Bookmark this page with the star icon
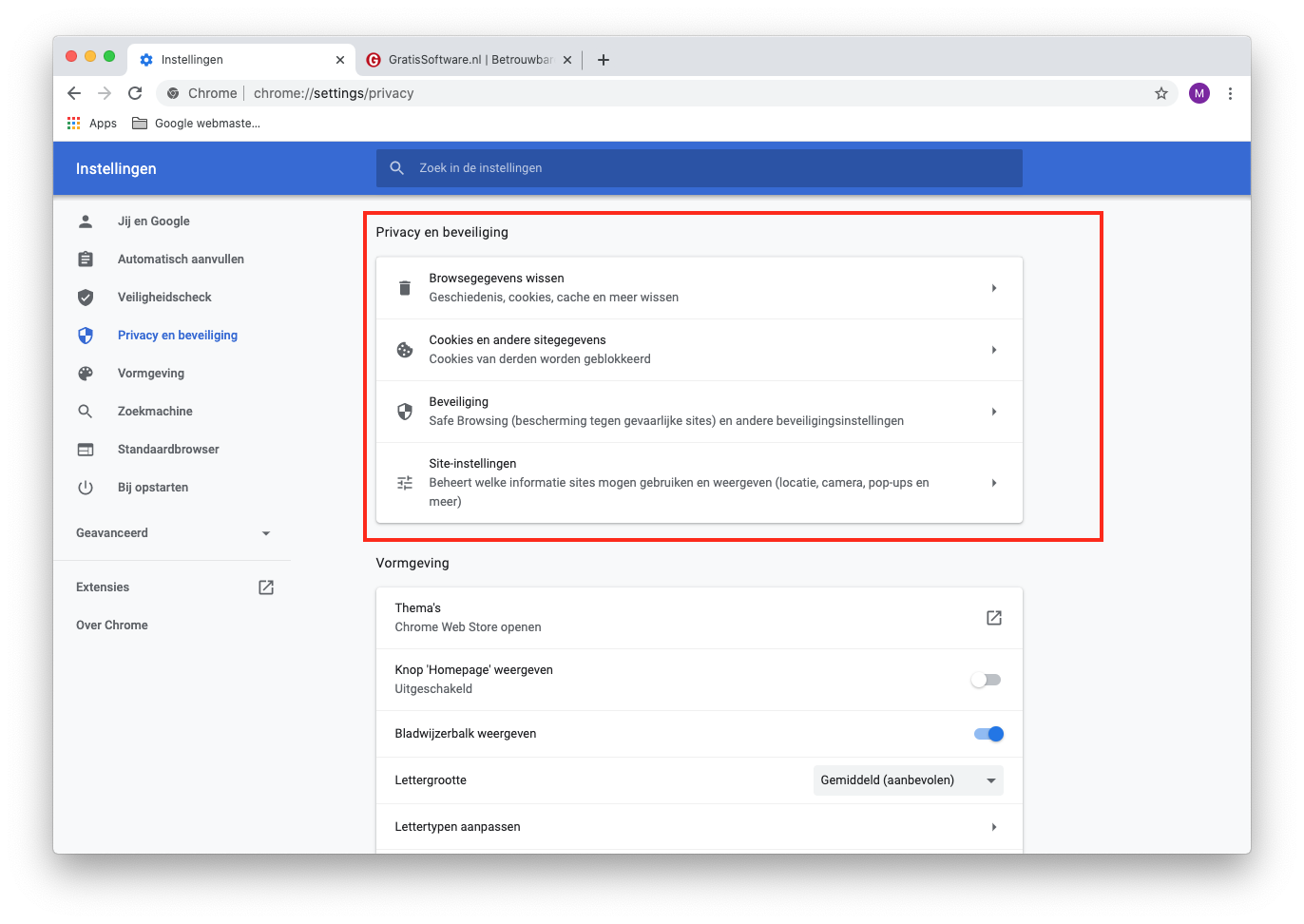 (1160, 93)
